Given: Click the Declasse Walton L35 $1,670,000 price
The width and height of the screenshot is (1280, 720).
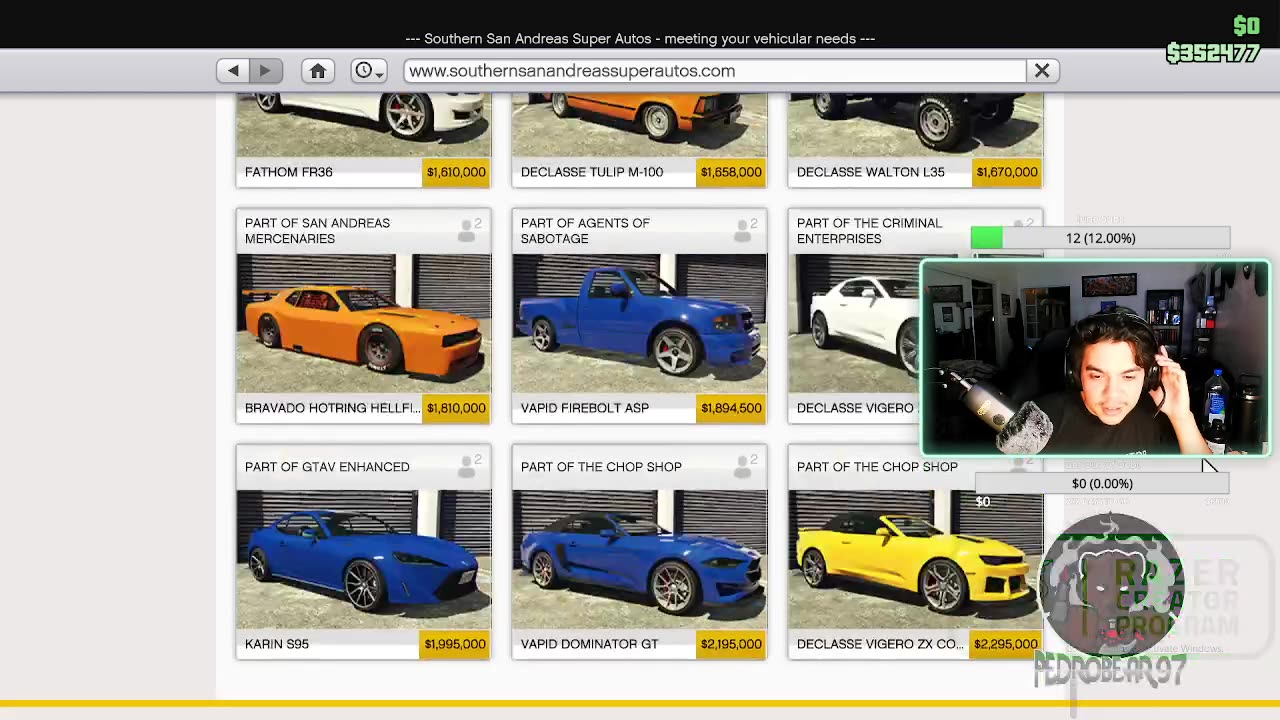Looking at the screenshot, I should point(1007,172).
